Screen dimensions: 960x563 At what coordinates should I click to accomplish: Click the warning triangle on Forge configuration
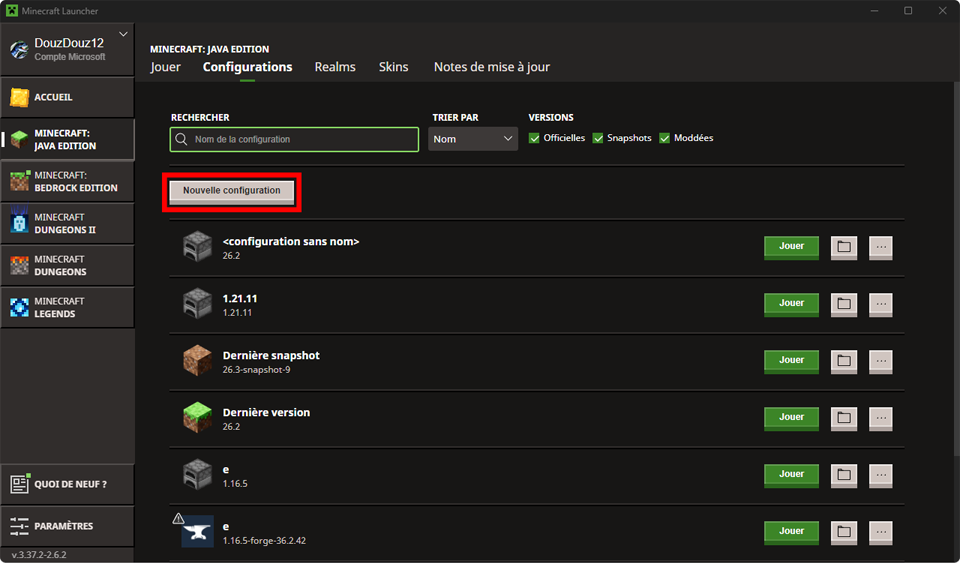[178, 519]
